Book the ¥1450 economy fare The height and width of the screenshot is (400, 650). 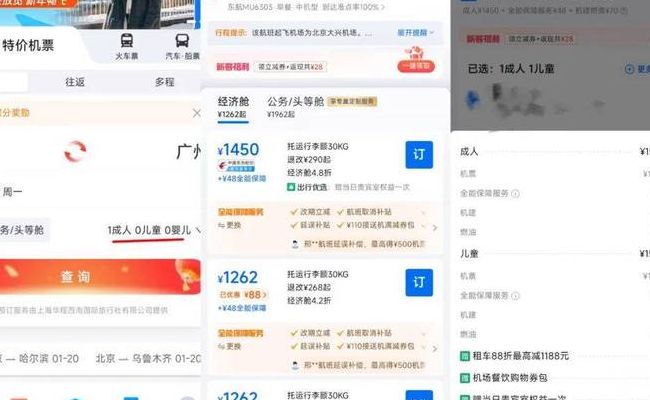point(419,155)
